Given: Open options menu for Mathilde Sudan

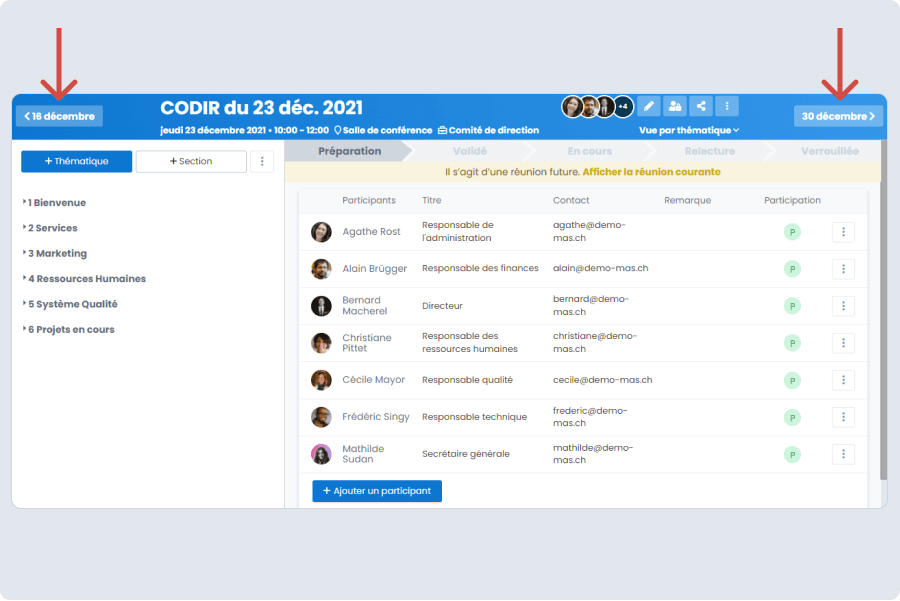Looking at the screenshot, I should 843,454.
